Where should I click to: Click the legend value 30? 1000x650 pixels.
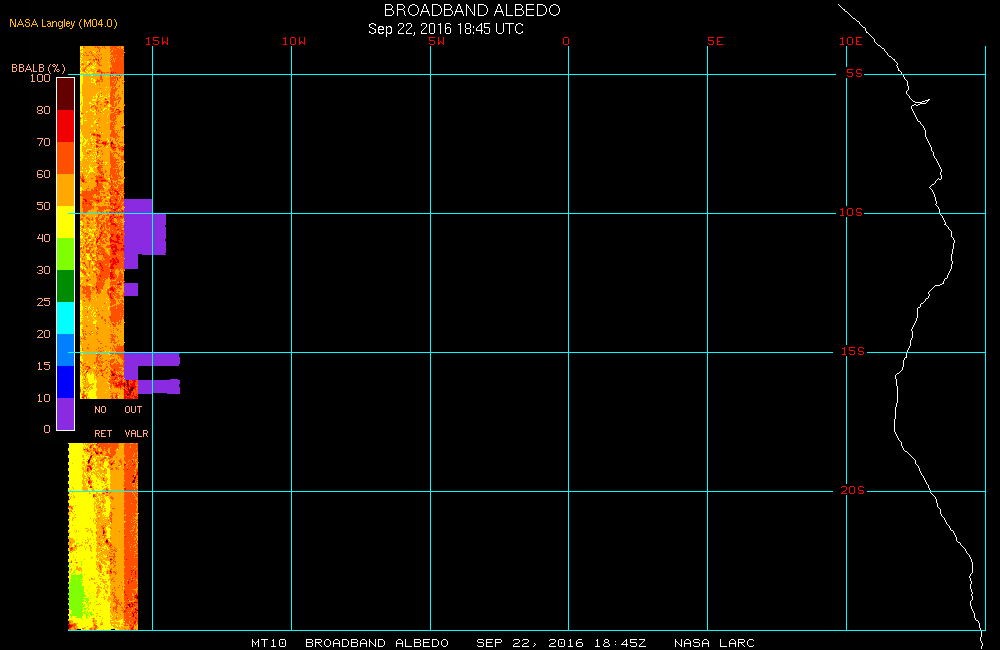(43, 270)
